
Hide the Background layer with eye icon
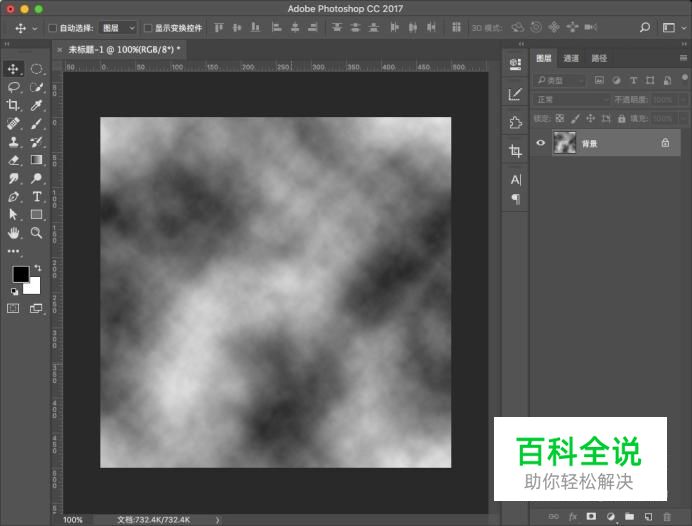coord(541,143)
